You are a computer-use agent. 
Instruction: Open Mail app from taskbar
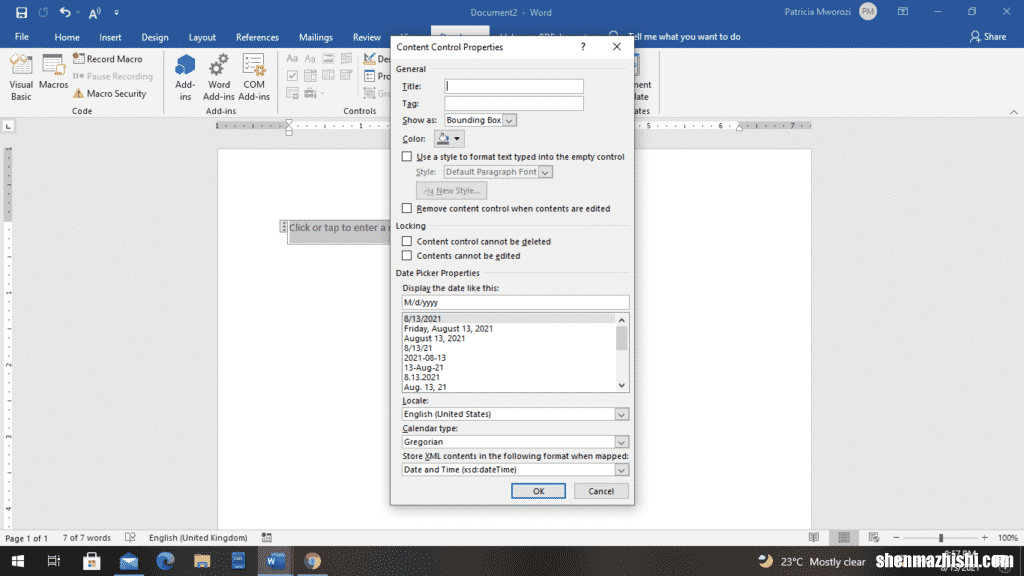pos(129,561)
